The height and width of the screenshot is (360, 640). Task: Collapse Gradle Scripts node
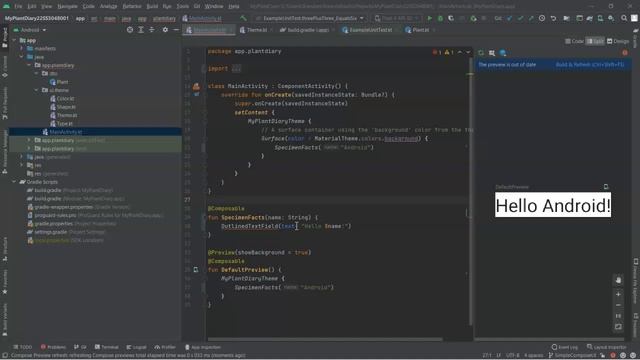[15, 182]
